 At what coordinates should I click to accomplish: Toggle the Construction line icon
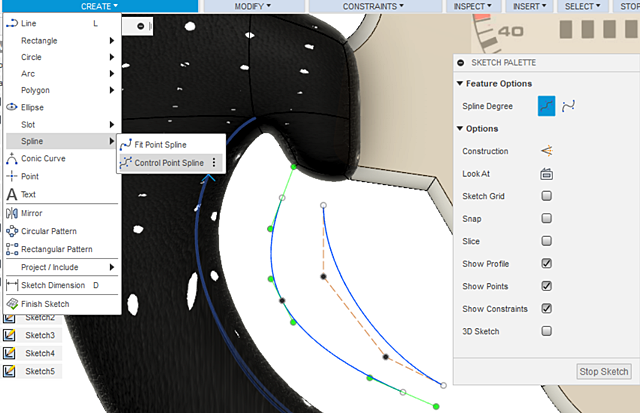point(547,151)
